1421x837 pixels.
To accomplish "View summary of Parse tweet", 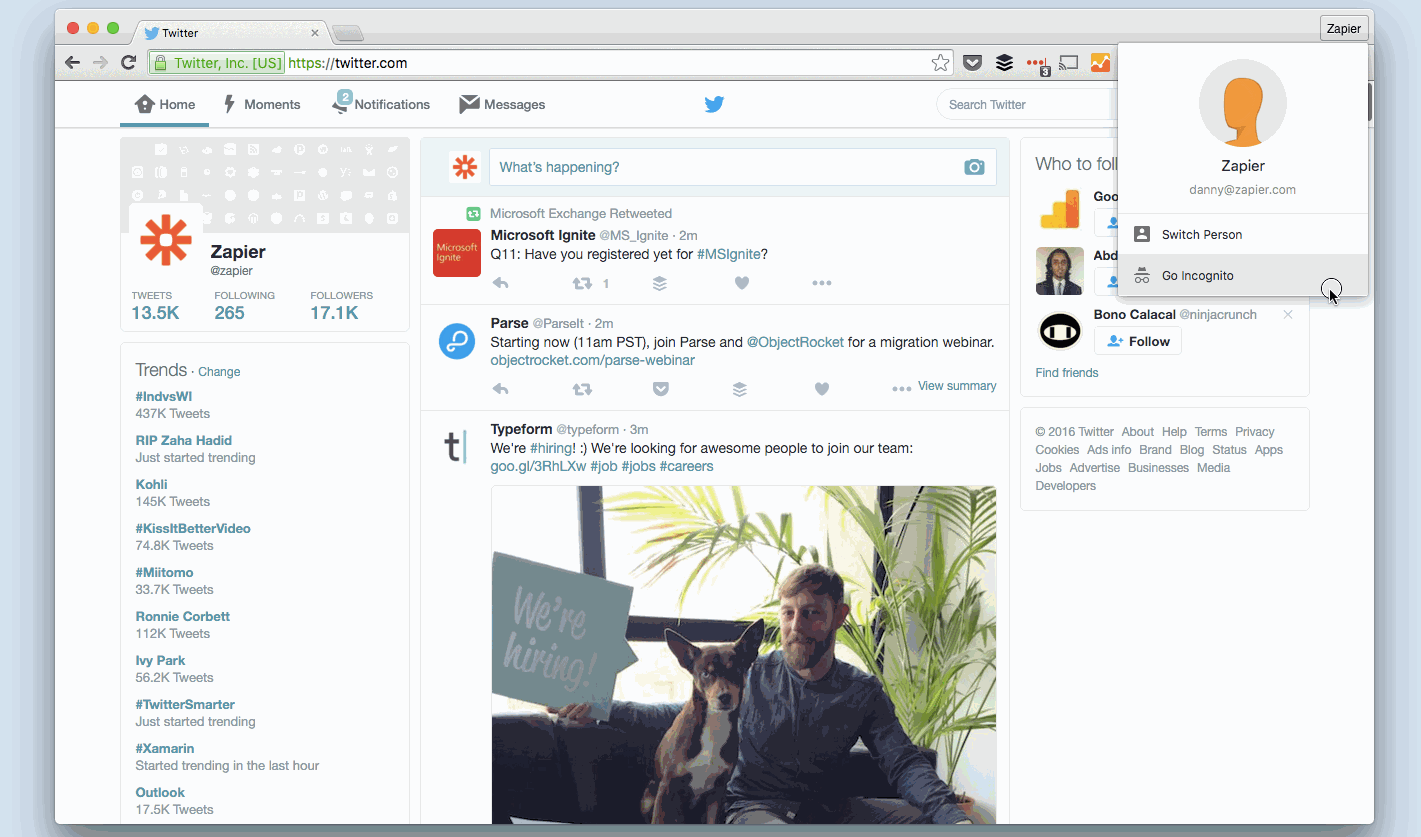I will click(957, 385).
